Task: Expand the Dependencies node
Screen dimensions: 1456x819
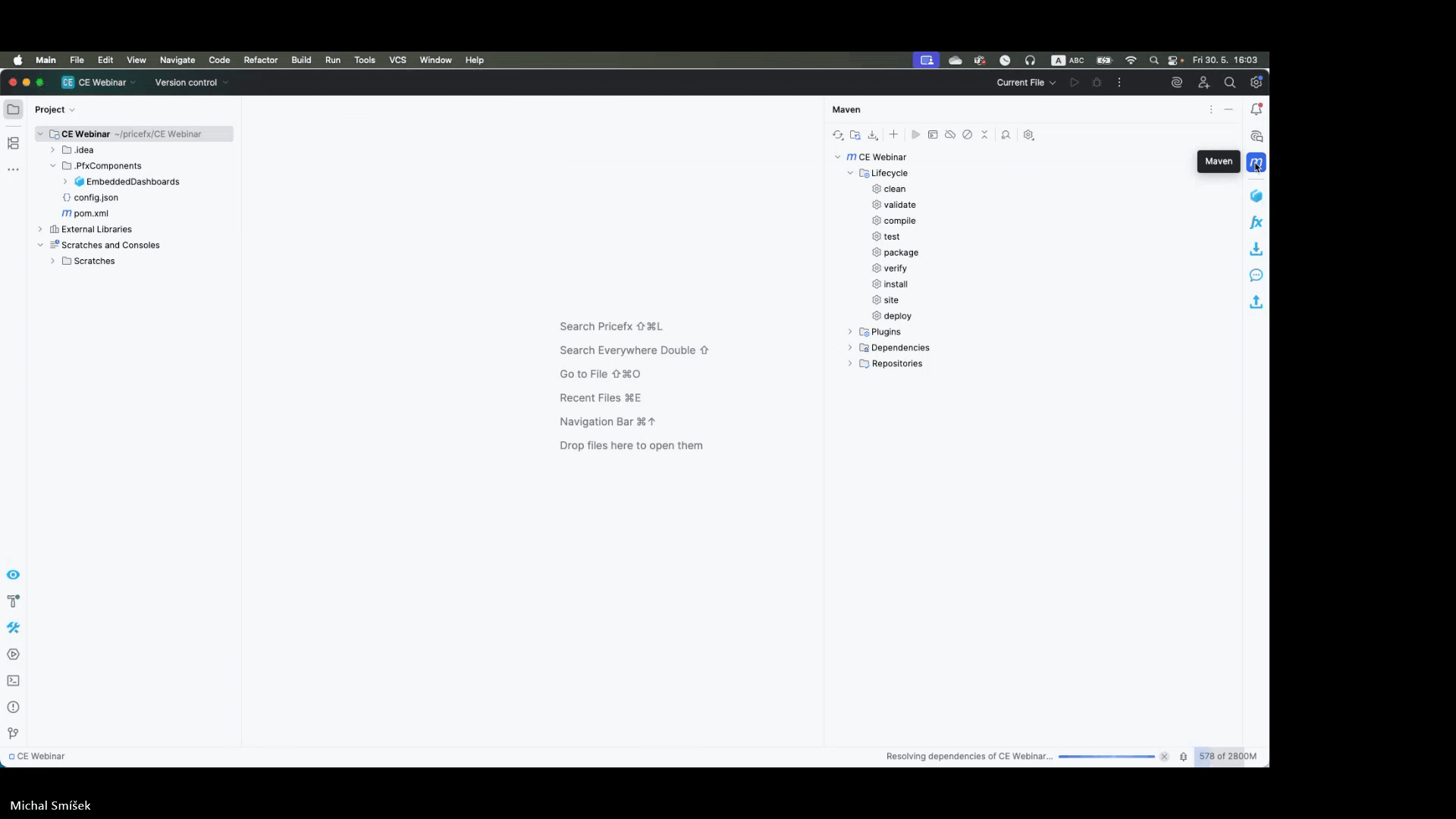Action: (850, 347)
